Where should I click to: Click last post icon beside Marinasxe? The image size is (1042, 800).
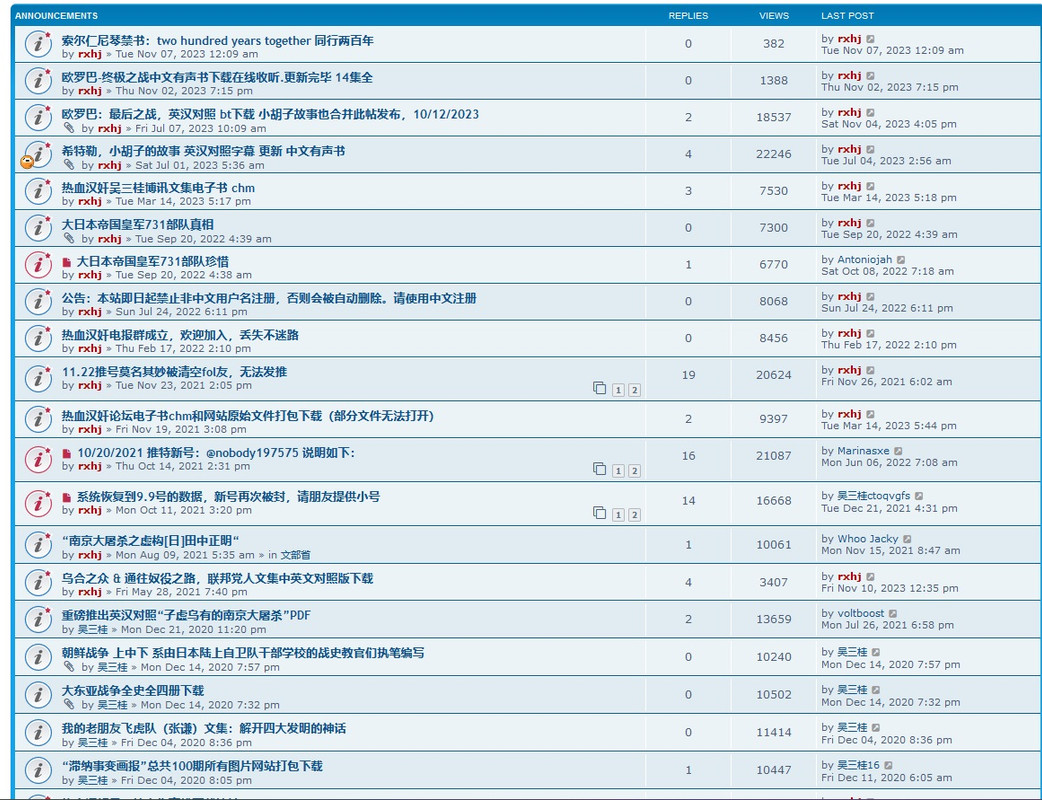pyautogui.click(x=898, y=451)
